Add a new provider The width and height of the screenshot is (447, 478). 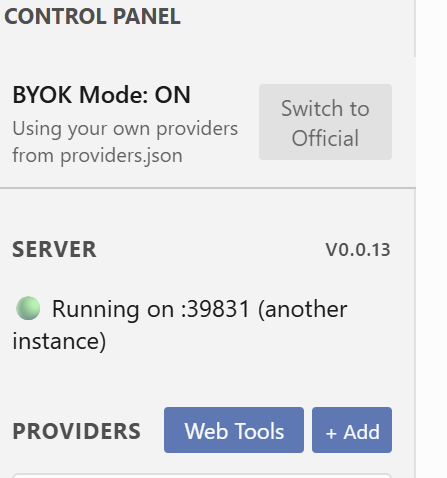coord(352,430)
